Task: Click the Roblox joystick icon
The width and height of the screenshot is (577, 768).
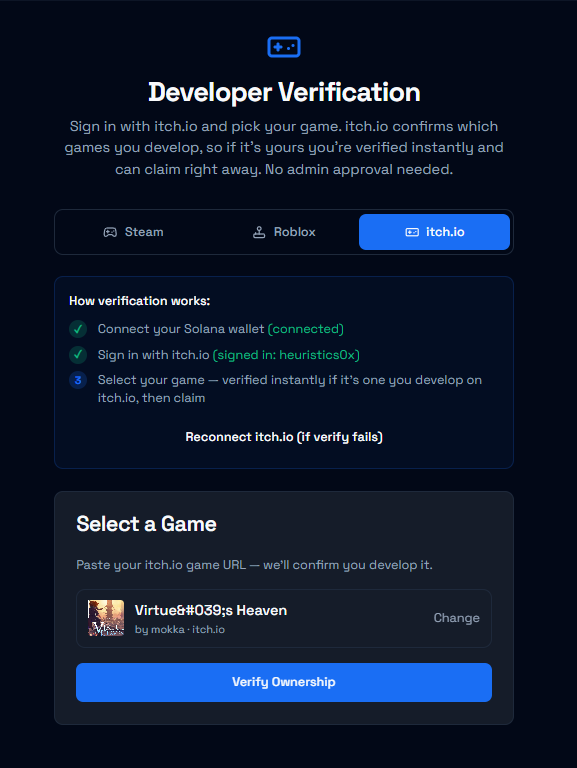Action: pos(259,232)
